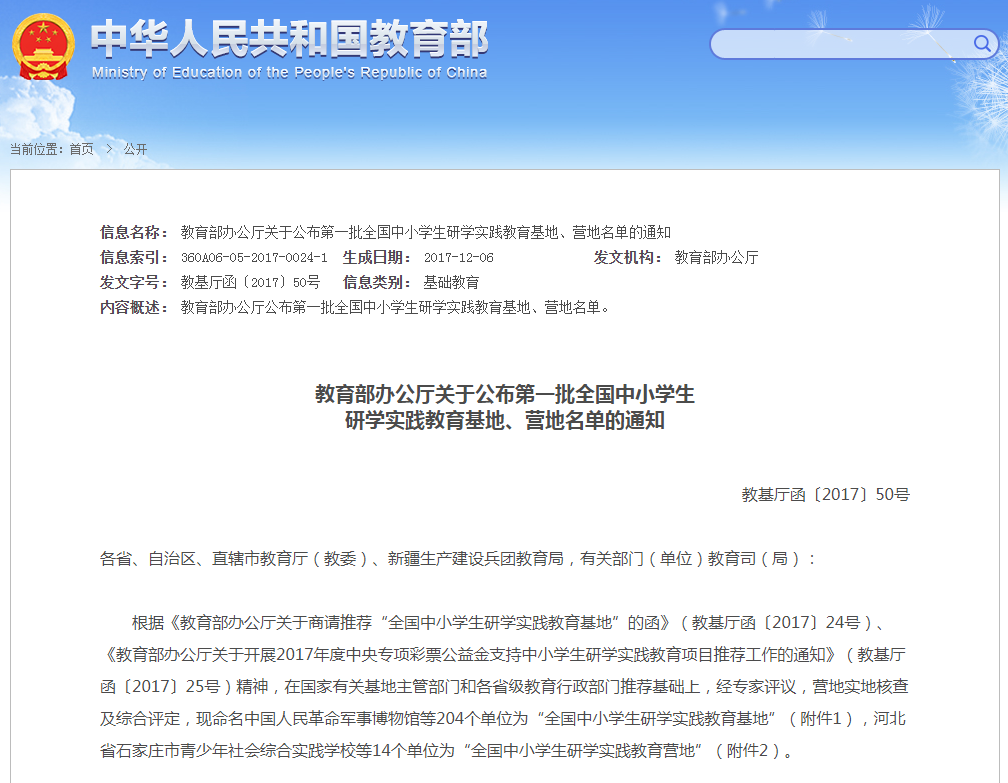The width and height of the screenshot is (1008, 783).
Task: Click the national emblem logo
Action: click(44, 47)
